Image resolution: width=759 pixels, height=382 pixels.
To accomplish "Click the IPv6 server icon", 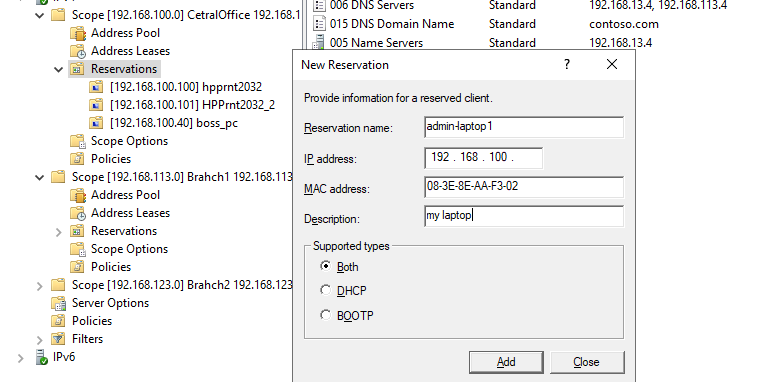I will 42,357.
